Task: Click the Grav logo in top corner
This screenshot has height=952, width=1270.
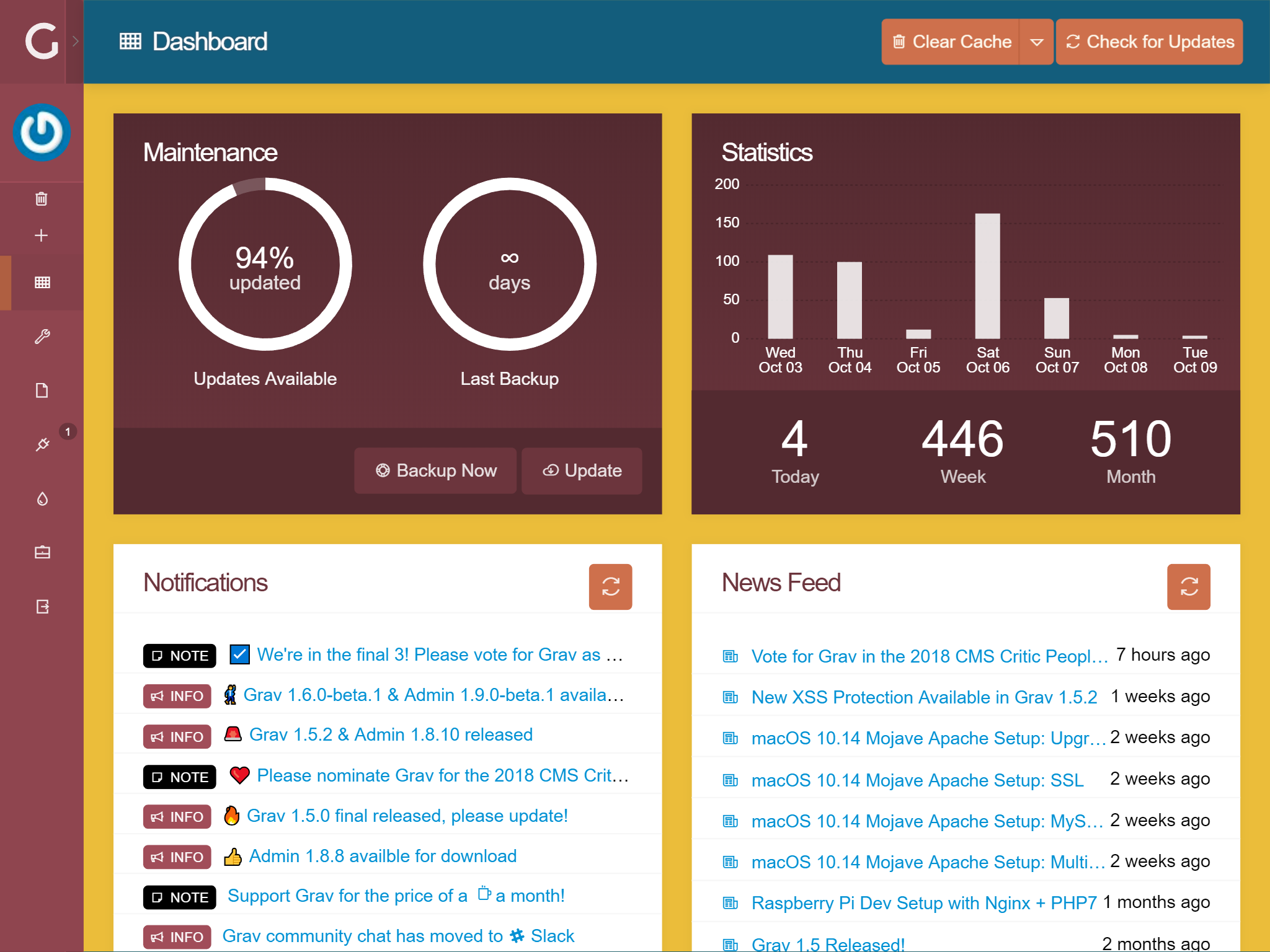Action: (x=41, y=42)
